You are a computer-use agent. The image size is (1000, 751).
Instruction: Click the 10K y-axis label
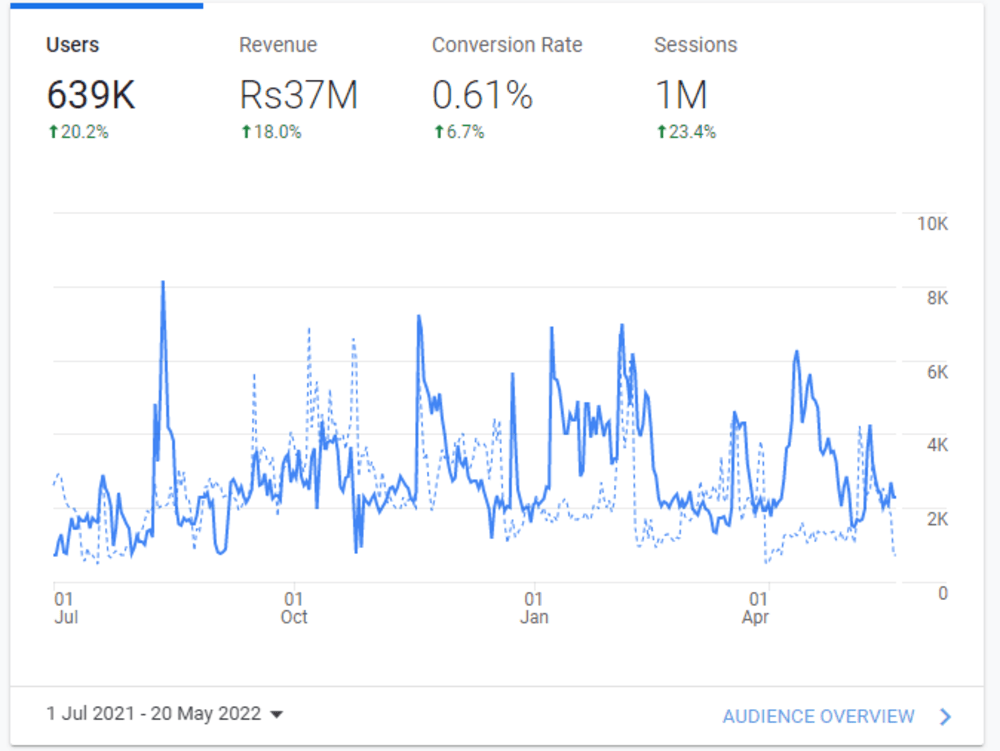click(932, 224)
